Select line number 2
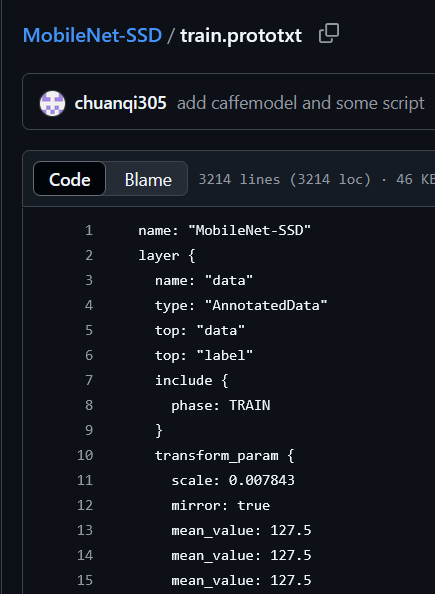The height and width of the screenshot is (594, 435). point(89,255)
